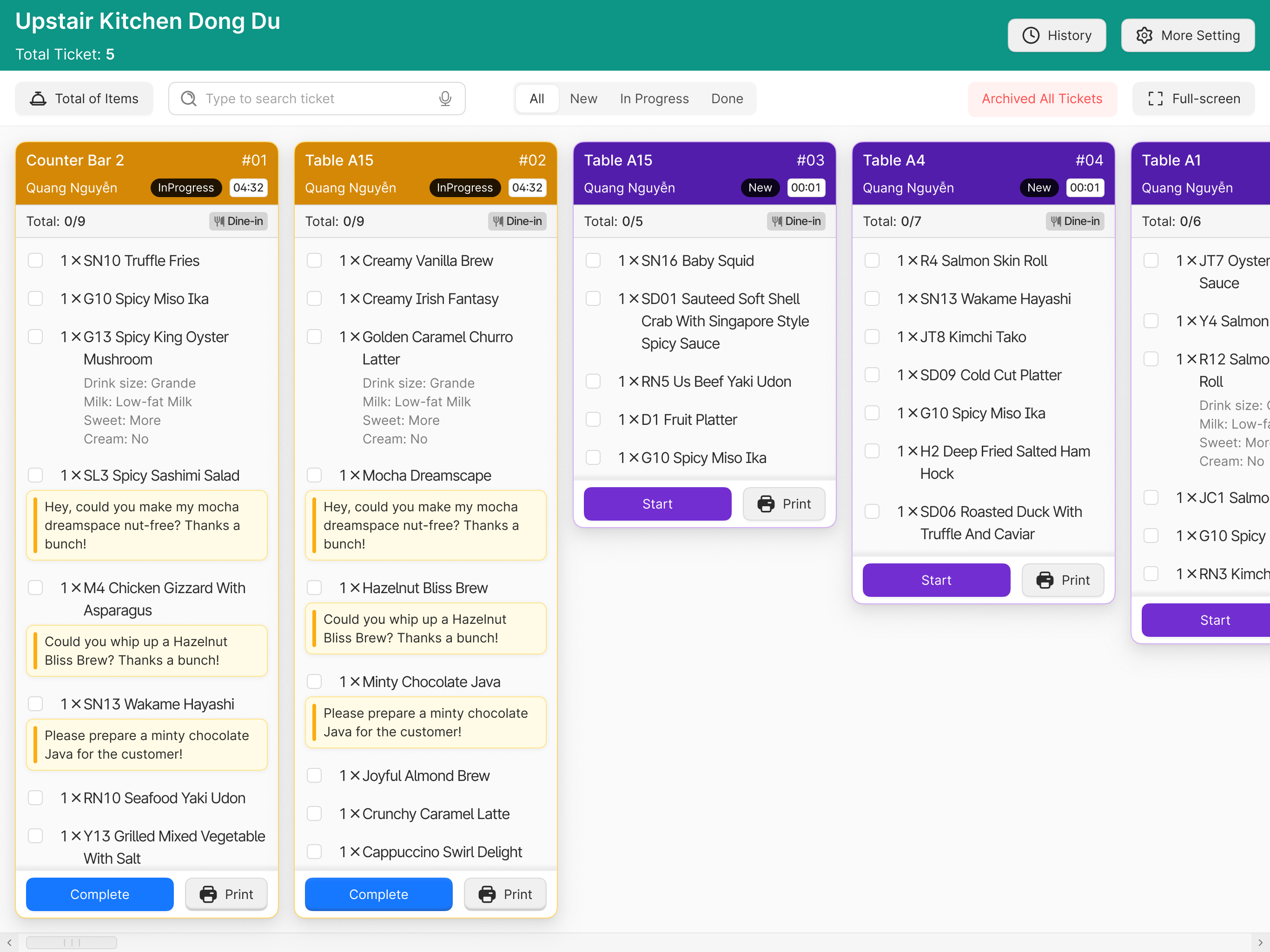Click the scrollbar left arrow
Image resolution: width=1270 pixels, height=952 pixels.
coord(9,942)
